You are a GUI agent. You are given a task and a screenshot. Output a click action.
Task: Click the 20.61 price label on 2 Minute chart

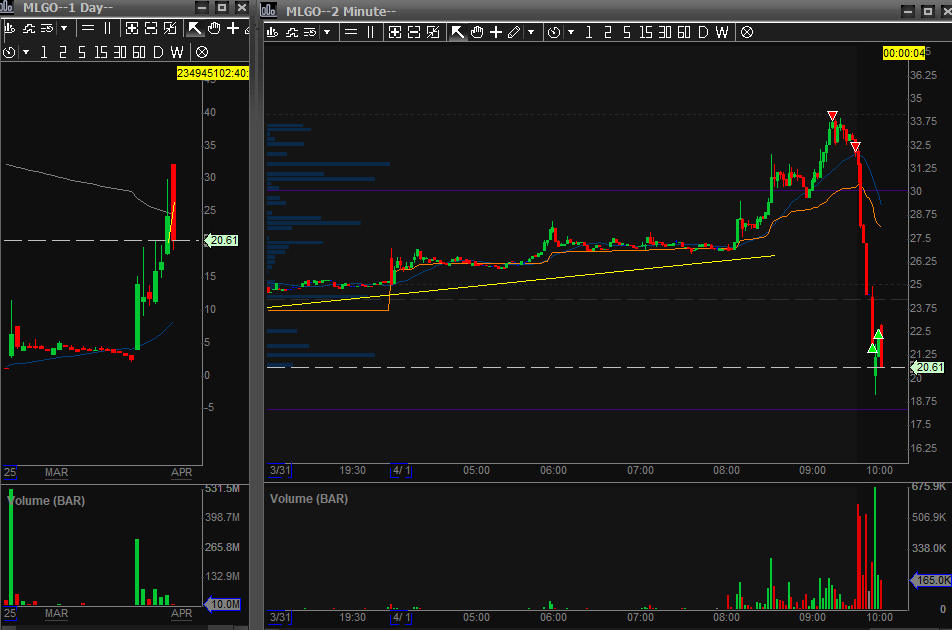928,367
